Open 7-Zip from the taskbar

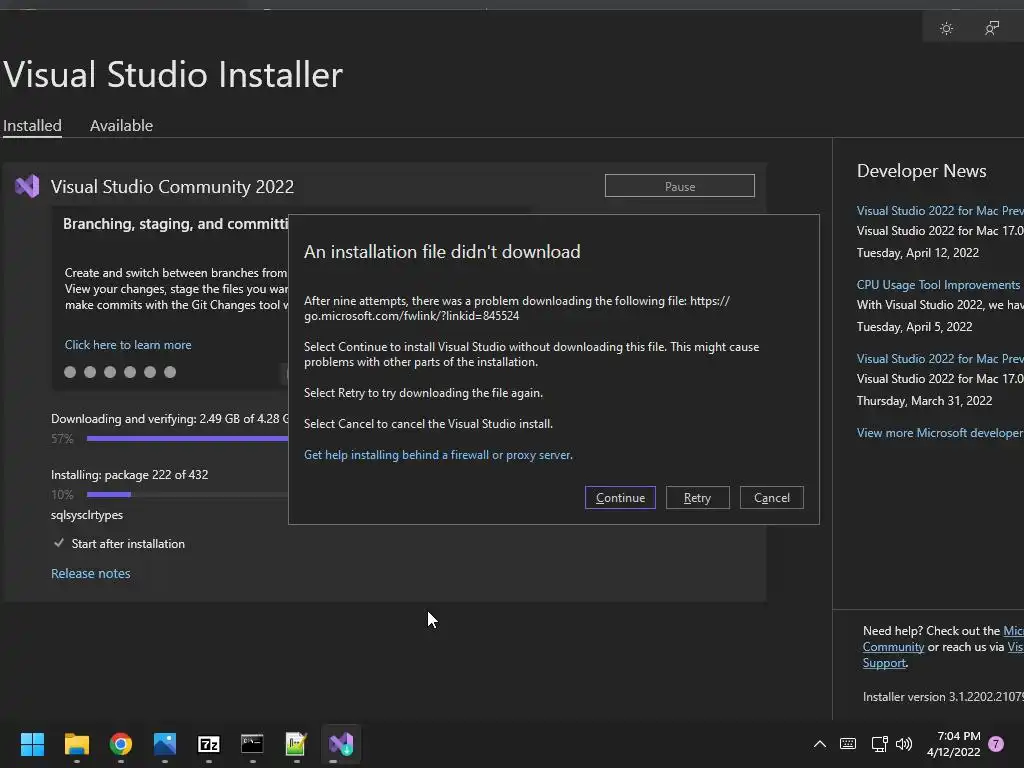point(208,744)
